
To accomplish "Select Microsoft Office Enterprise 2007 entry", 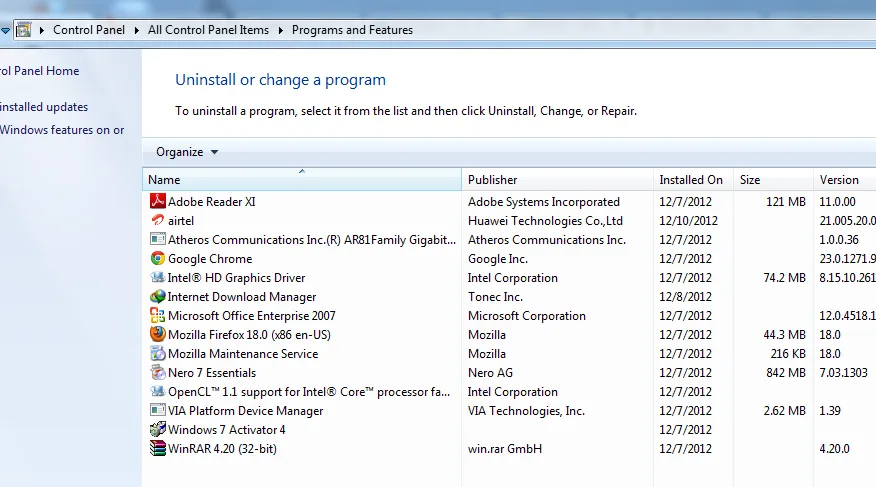I will point(251,316).
